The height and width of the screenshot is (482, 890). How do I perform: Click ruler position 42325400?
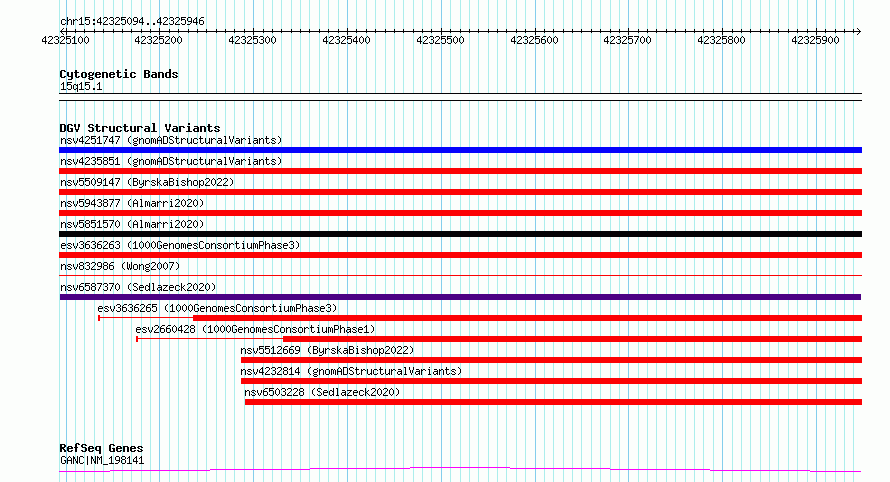(346, 40)
